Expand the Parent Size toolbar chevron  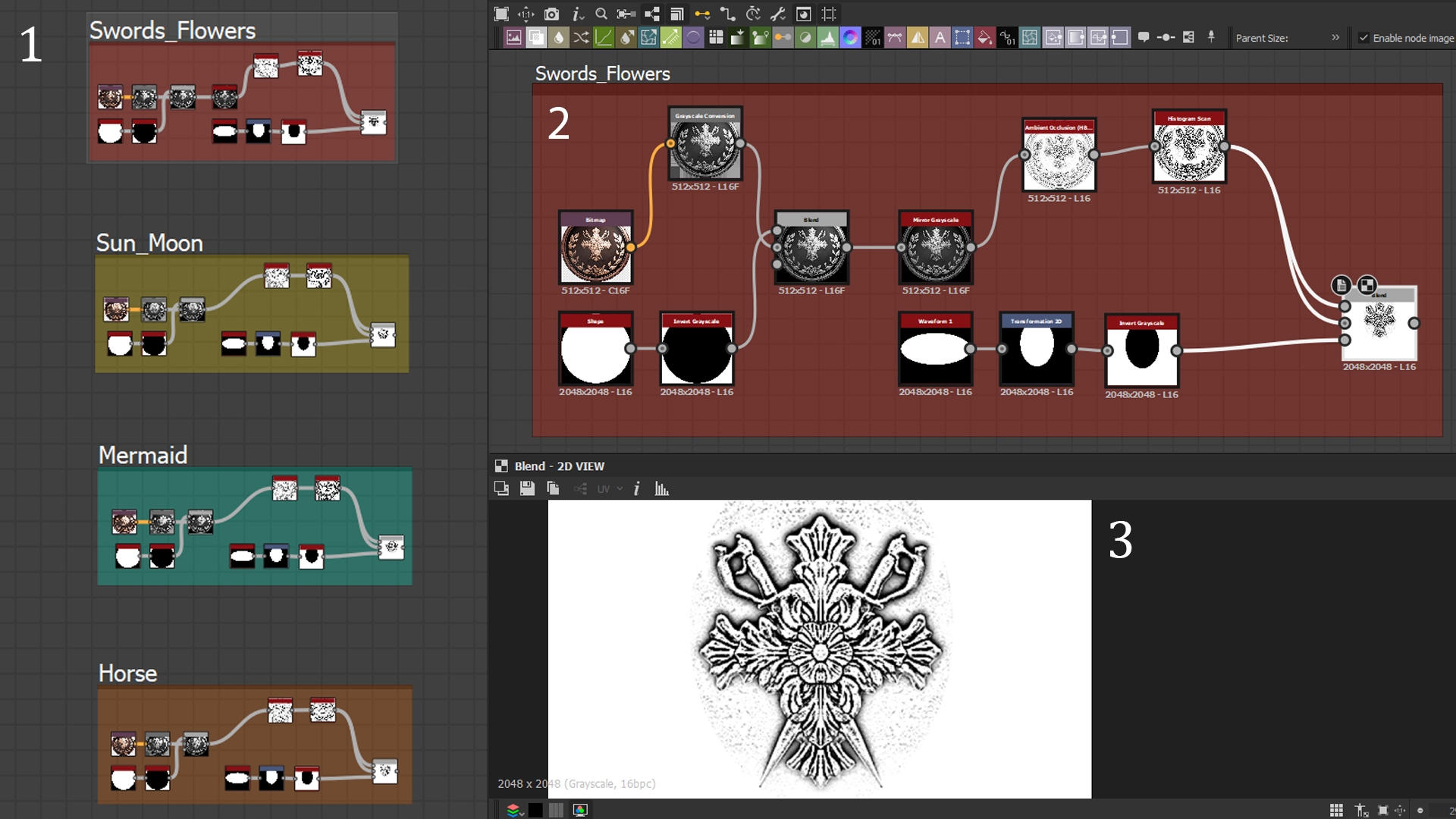[x=1335, y=37]
